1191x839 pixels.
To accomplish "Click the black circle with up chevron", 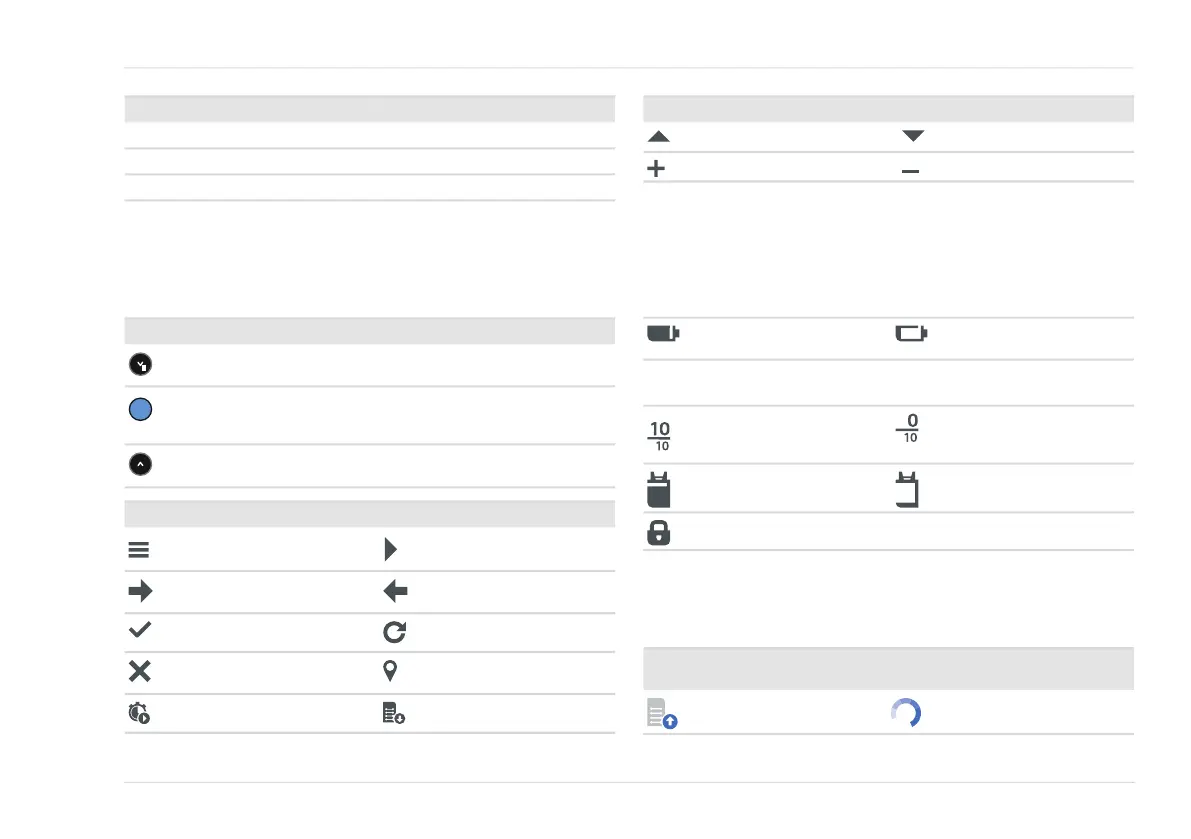I will pyautogui.click(x=141, y=464).
